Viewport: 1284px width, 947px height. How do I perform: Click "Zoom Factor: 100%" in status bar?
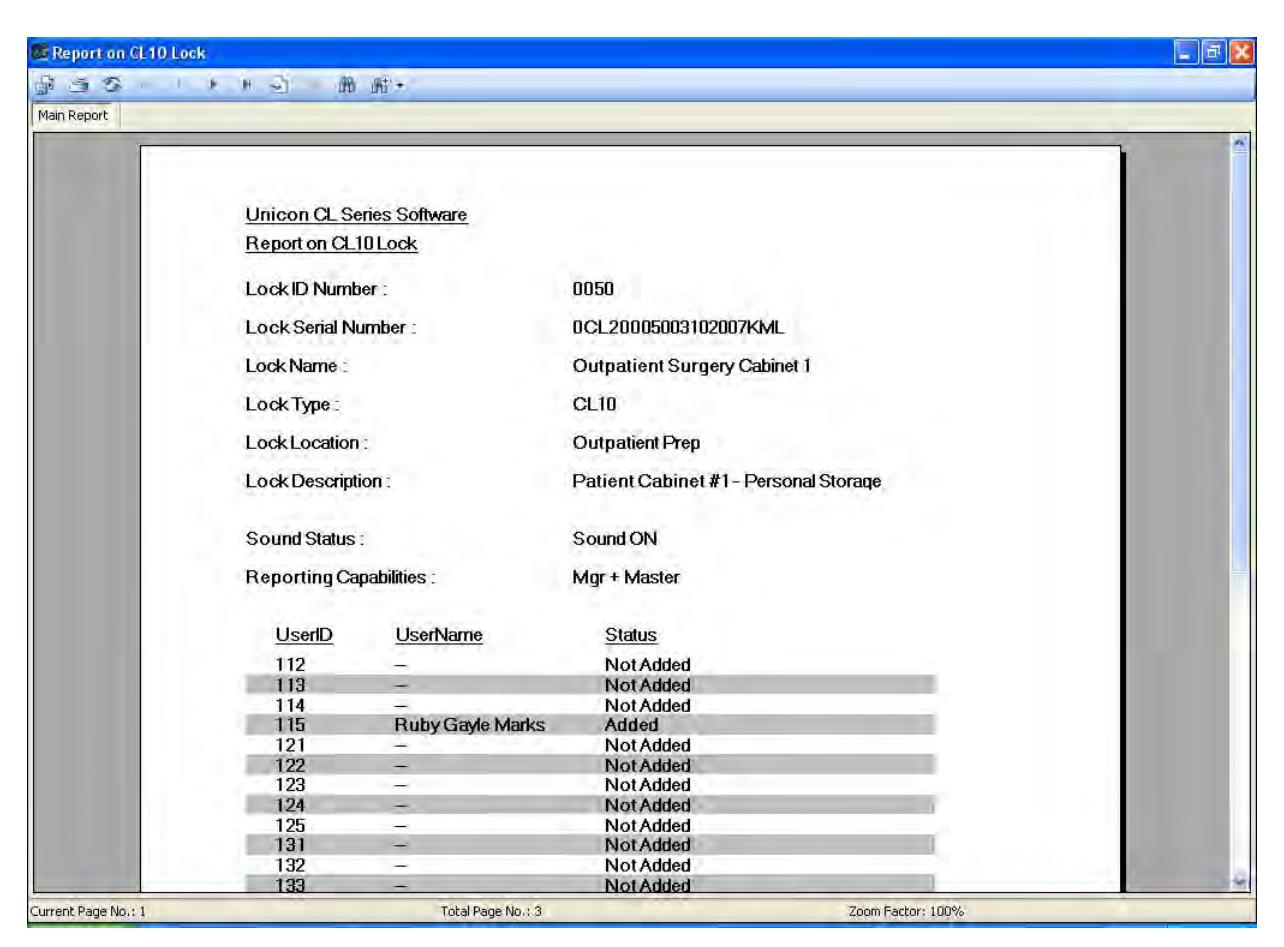(x=906, y=909)
